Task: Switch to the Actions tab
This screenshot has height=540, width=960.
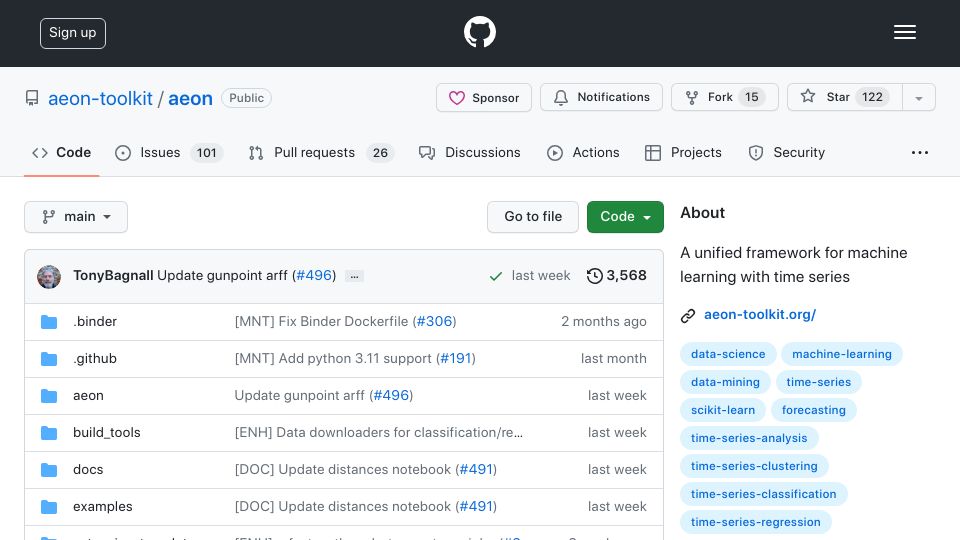Action: tap(583, 152)
